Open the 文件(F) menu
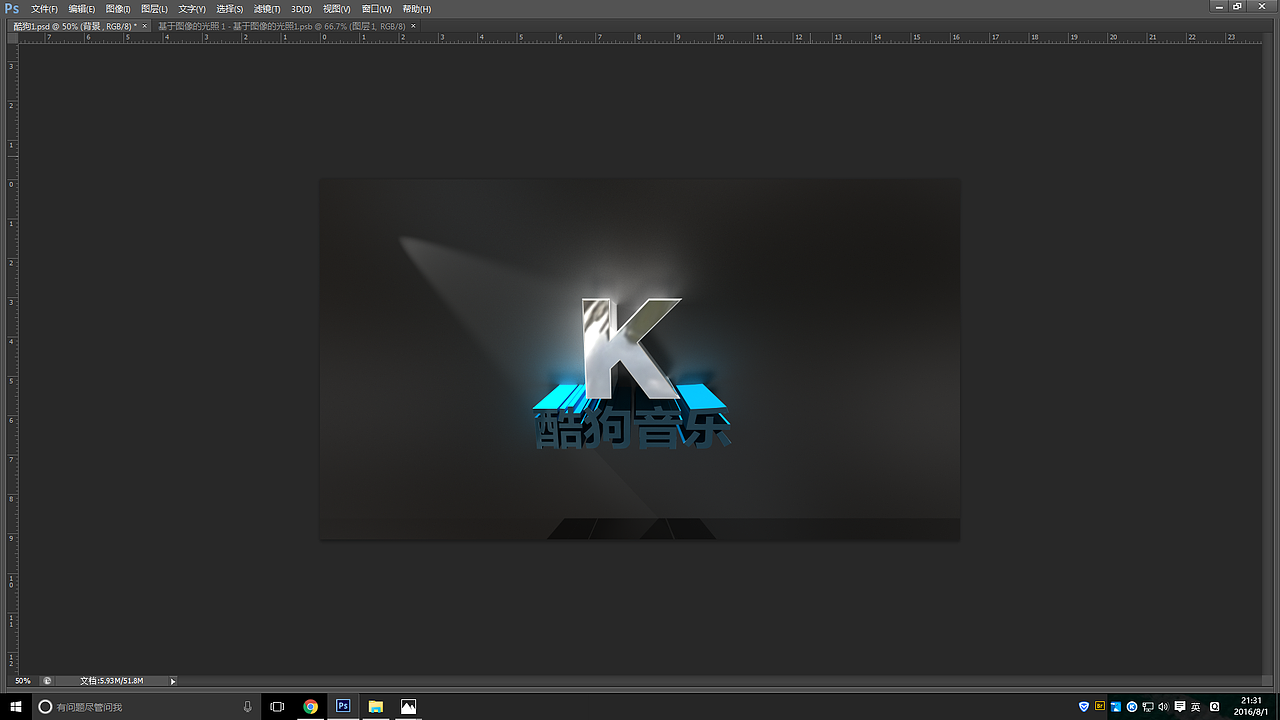 [x=44, y=9]
